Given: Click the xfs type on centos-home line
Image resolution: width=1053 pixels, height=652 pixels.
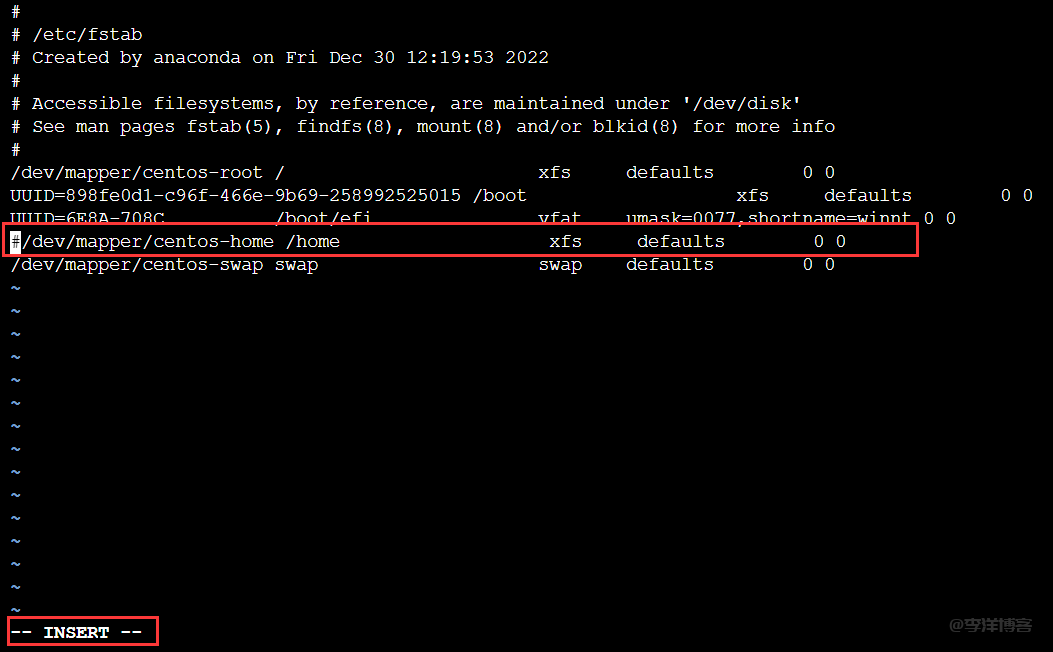Looking at the screenshot, I should coord(565,242).
